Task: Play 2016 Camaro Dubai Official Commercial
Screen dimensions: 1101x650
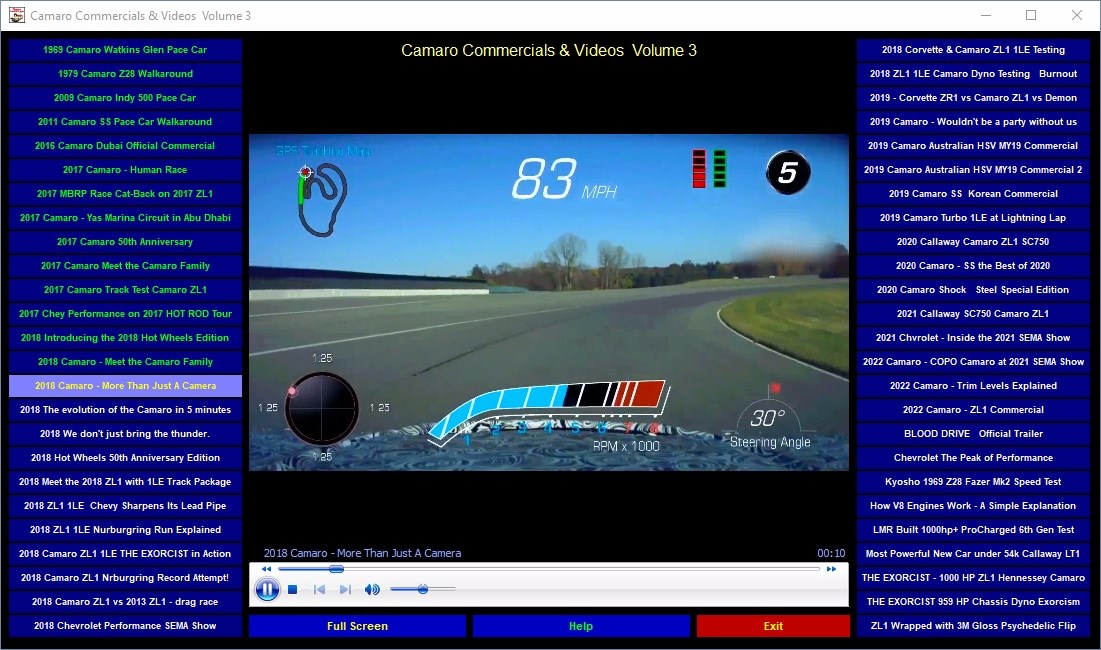Action: [125, 146]
